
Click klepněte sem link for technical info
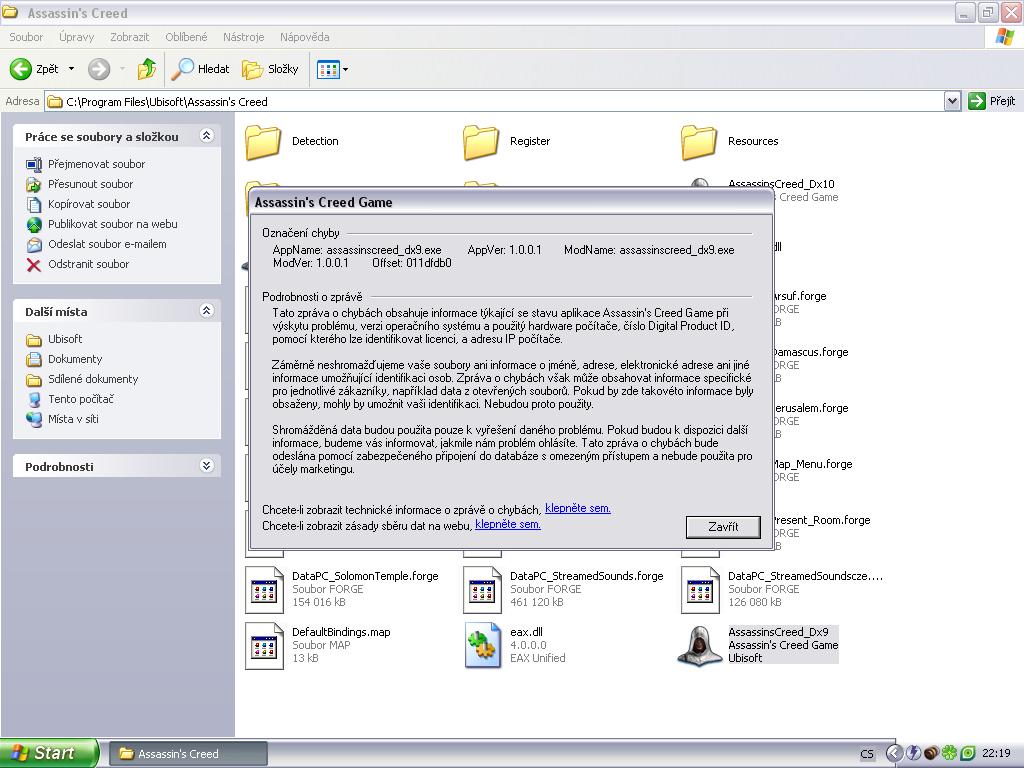[577, 508]
